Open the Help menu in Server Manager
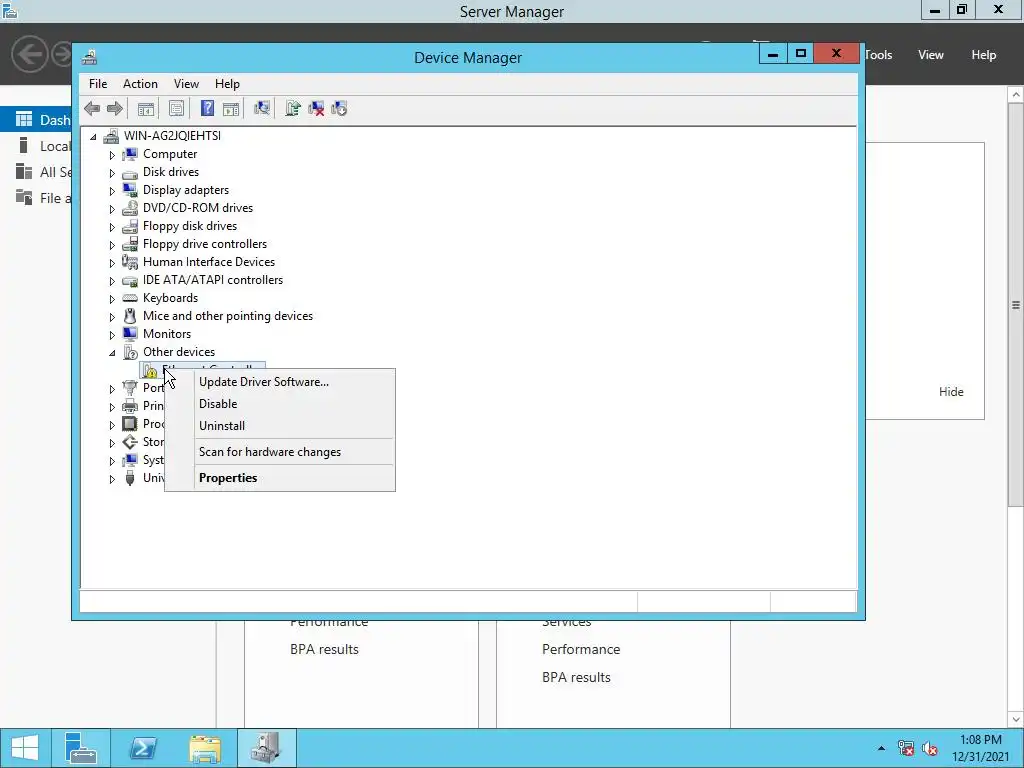The height and width of the screenshot is (768, 1024). pyautogui.click(x=984, y=55)
